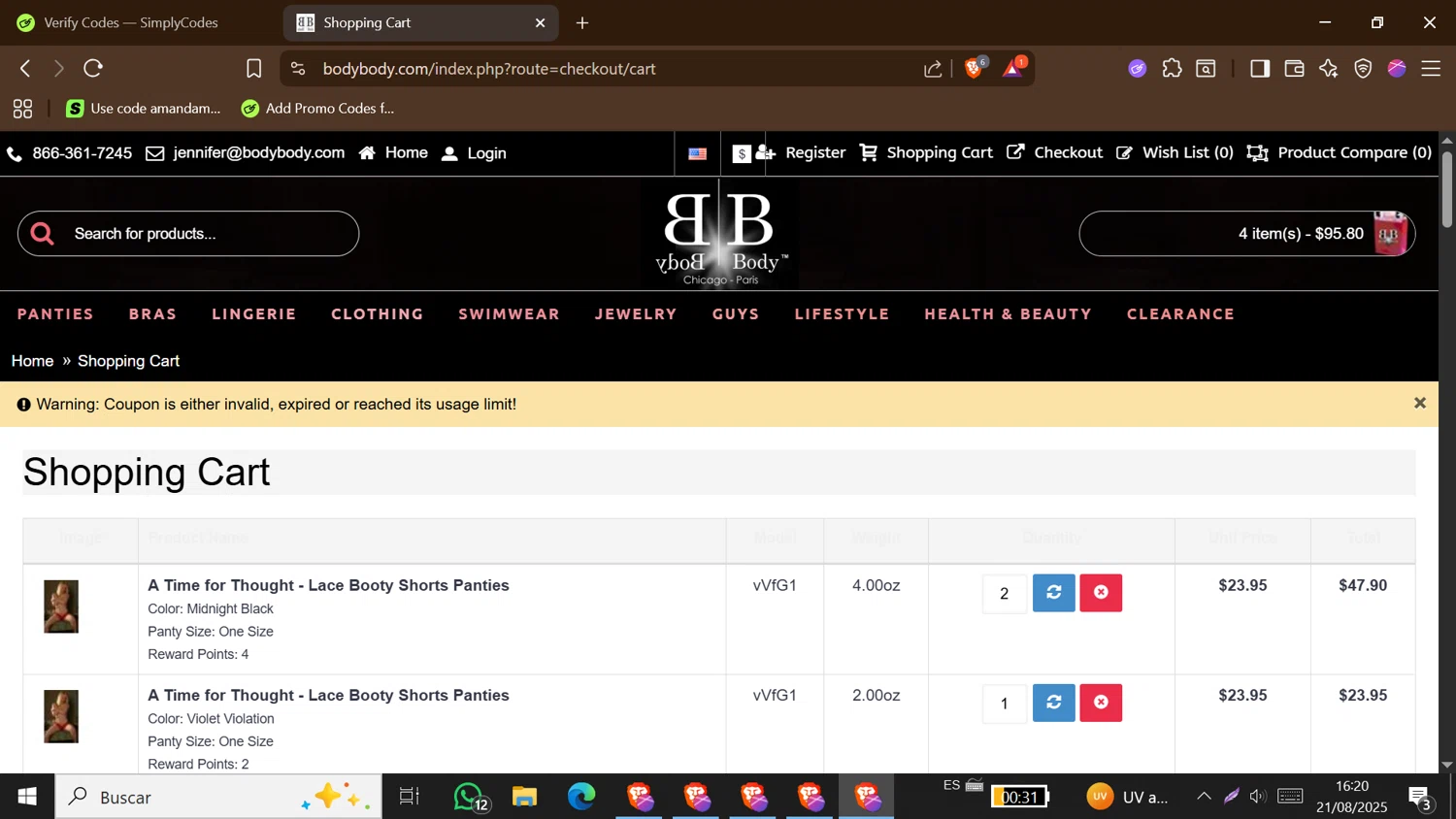The width and height of the screenshot is (1456, 819).
Task: Click the red search magnifier icon
Action: pos(42,234)
